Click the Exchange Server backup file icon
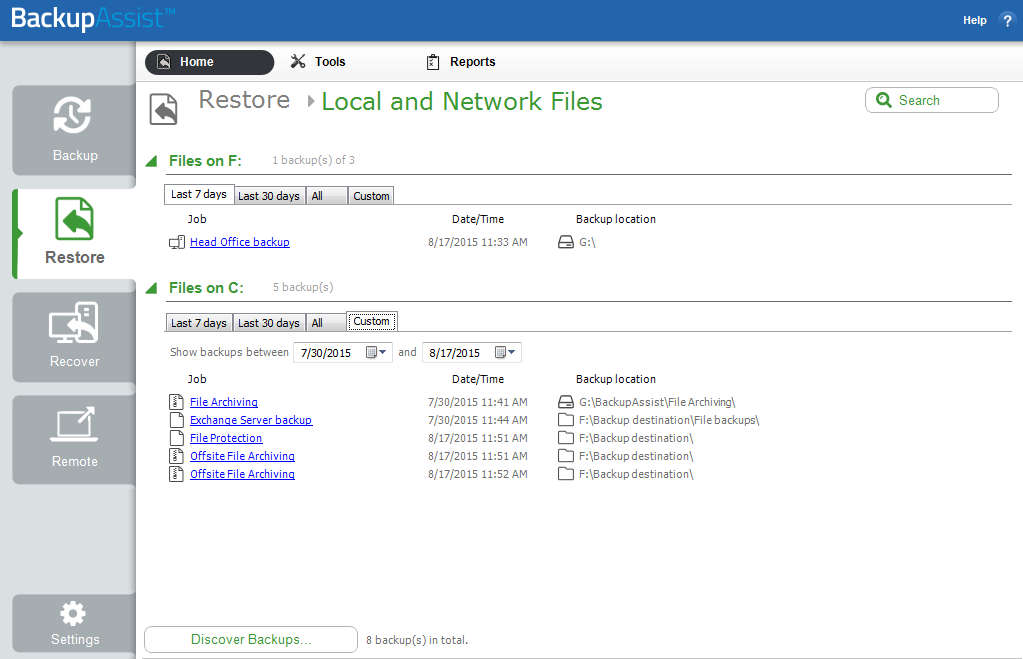 [176, 420]
